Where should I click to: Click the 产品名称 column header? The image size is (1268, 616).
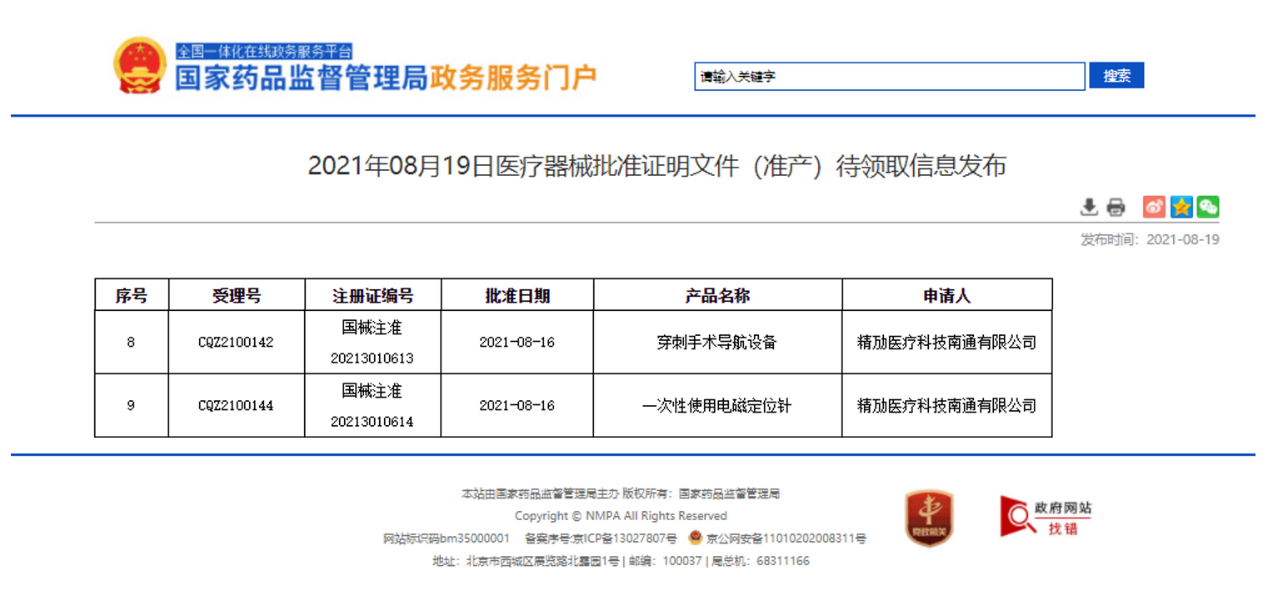click(717, 295)
